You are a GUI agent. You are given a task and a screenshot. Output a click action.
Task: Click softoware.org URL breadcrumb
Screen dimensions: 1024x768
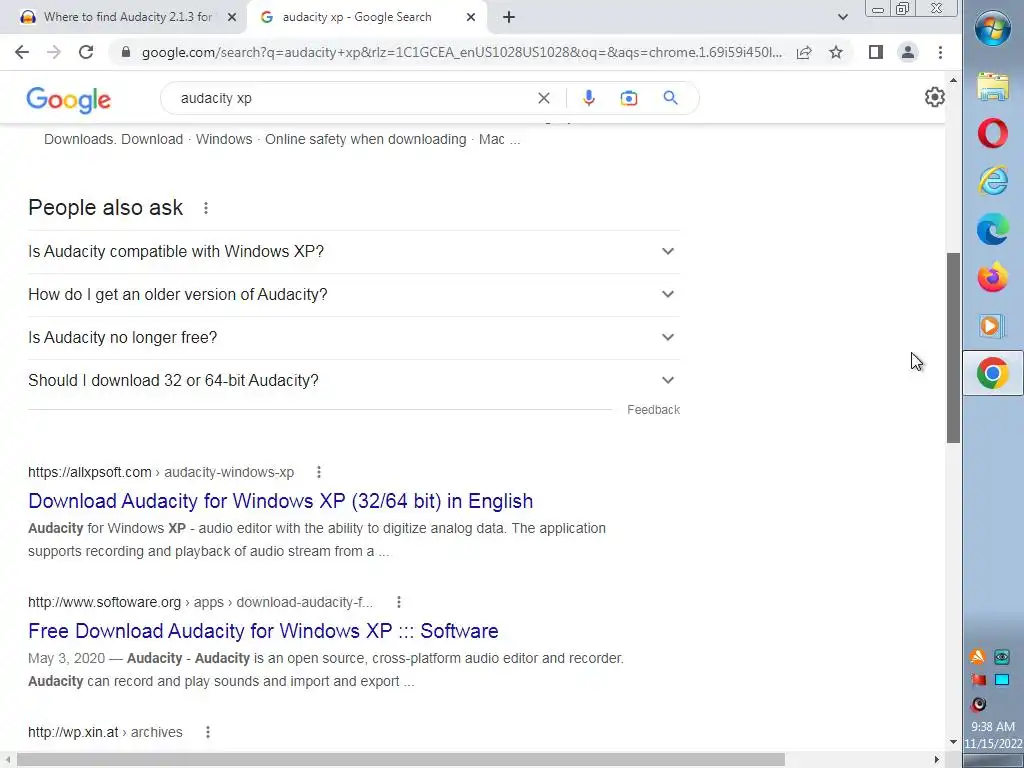coord(200,602)
